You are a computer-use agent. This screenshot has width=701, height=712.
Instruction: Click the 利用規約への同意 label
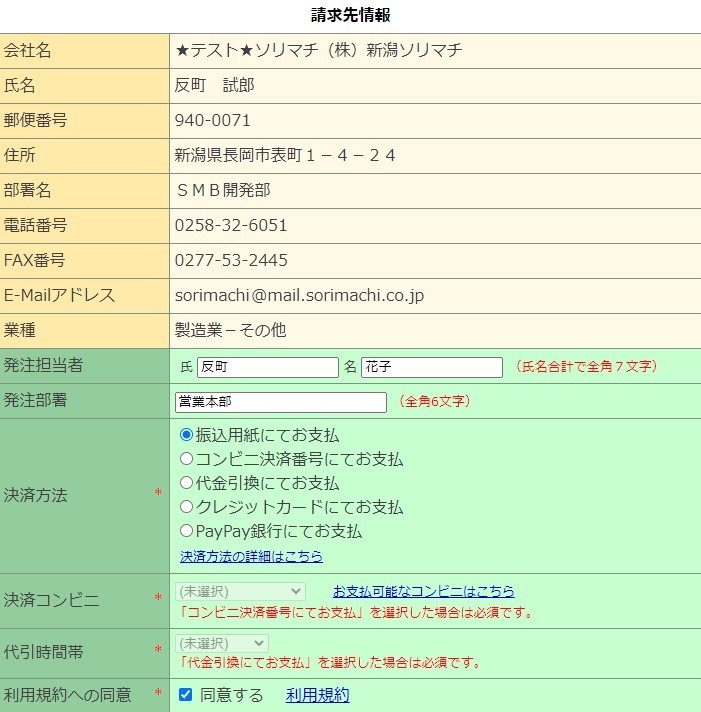click(68, 695)
